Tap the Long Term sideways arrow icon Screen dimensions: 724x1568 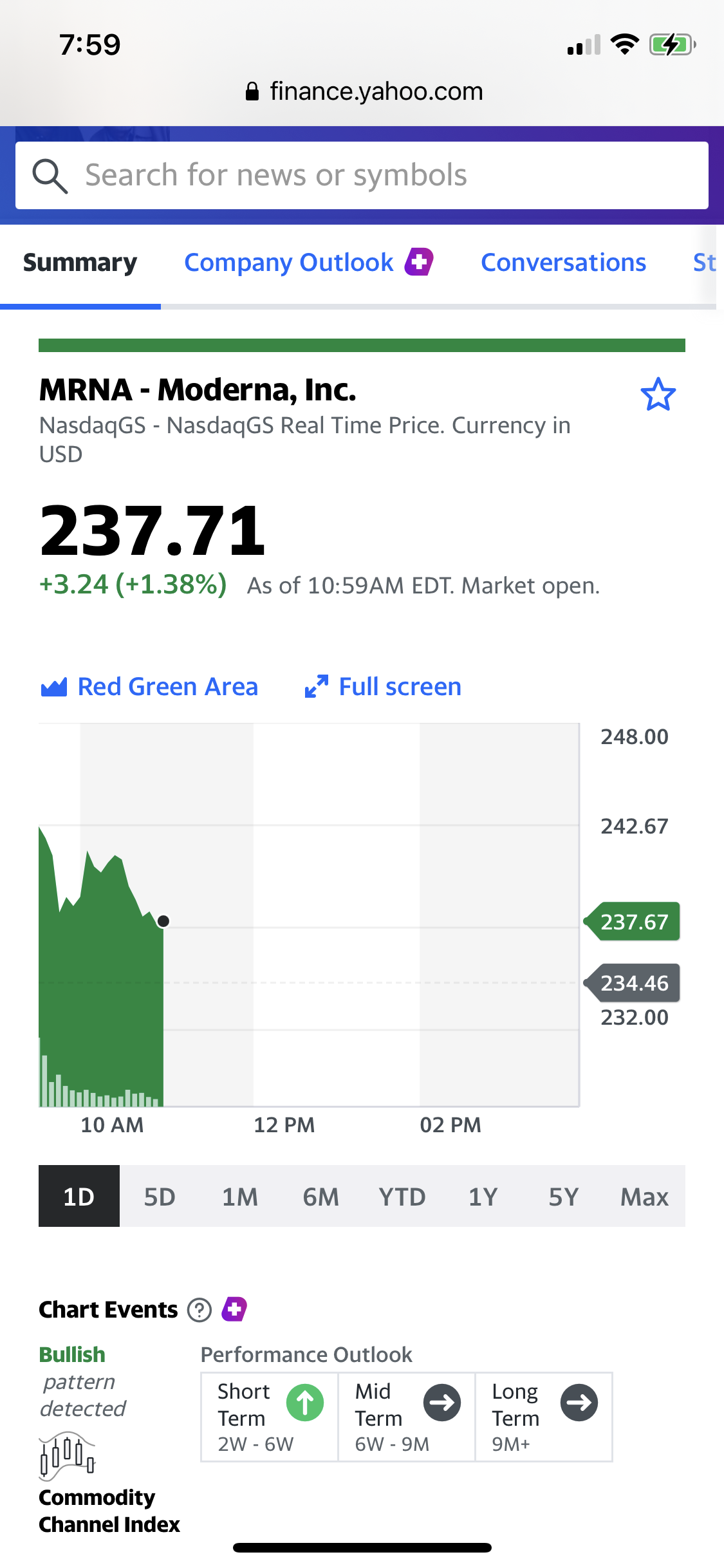click(x=579, y=1403)
